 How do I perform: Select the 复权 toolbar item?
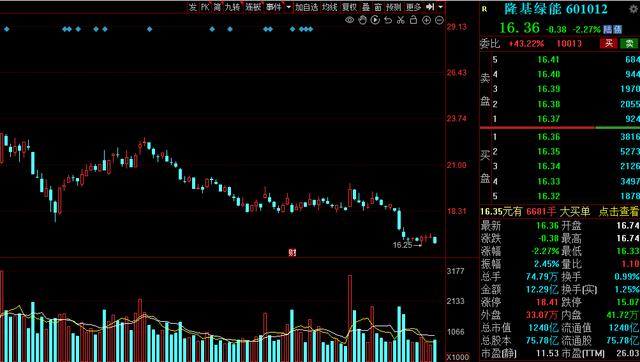349,7
